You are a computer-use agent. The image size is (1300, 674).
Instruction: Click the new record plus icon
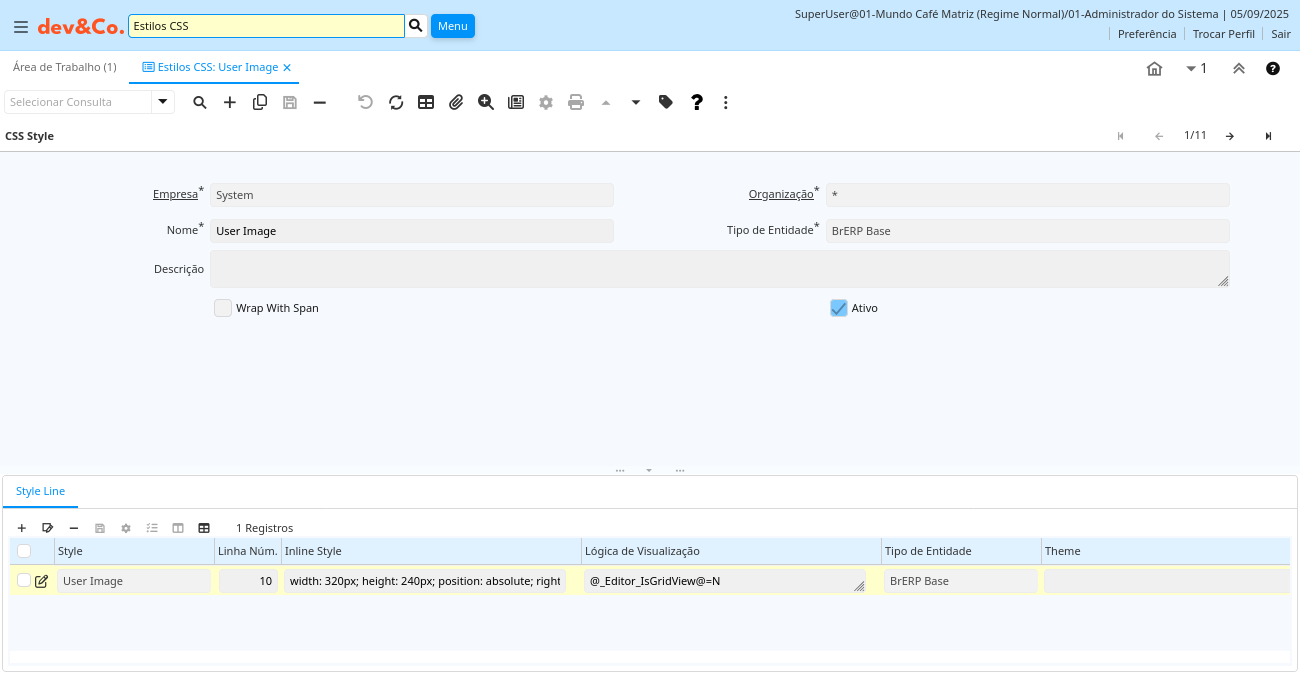[x=230, y=102]
